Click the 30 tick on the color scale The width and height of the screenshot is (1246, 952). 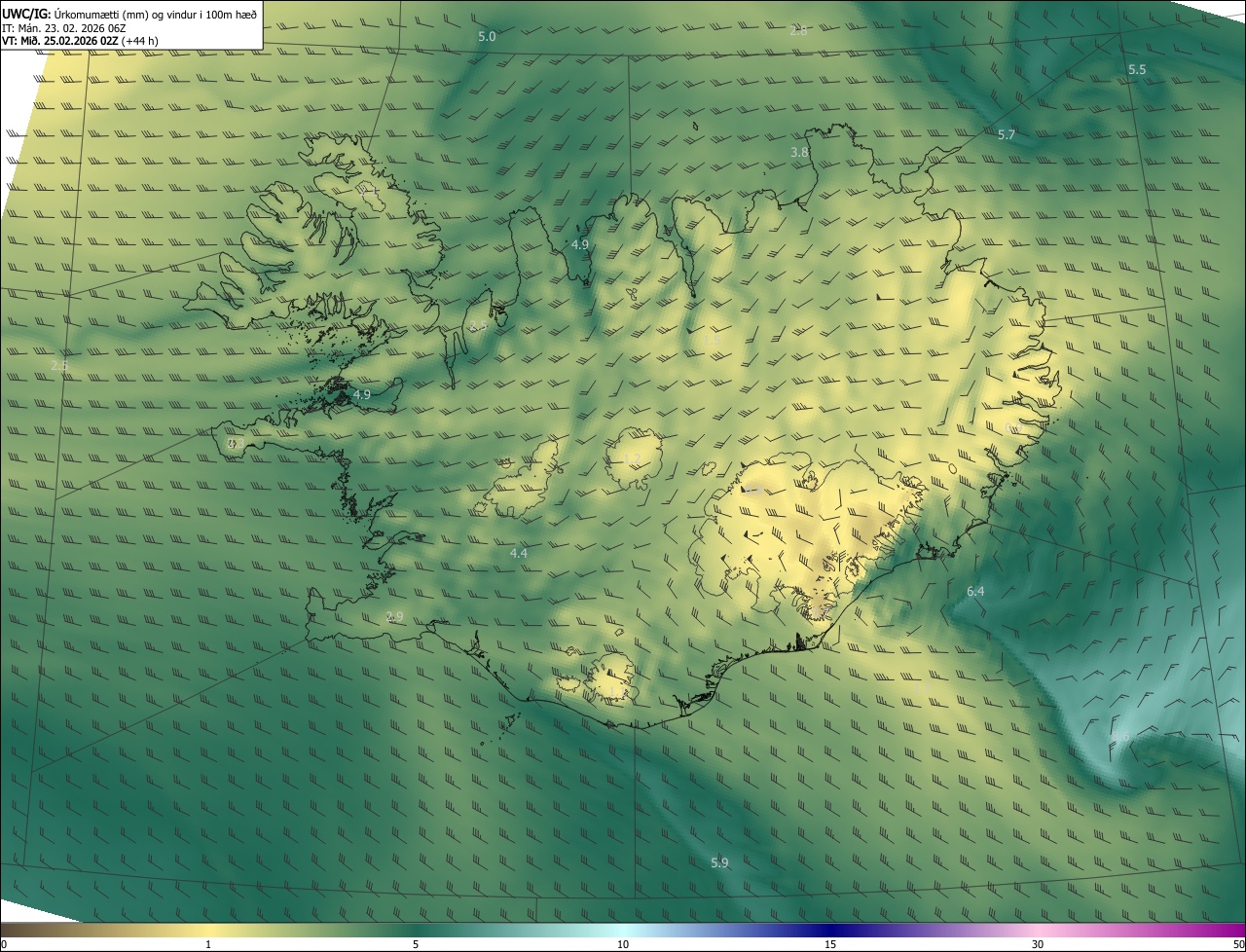(1038, 944)
